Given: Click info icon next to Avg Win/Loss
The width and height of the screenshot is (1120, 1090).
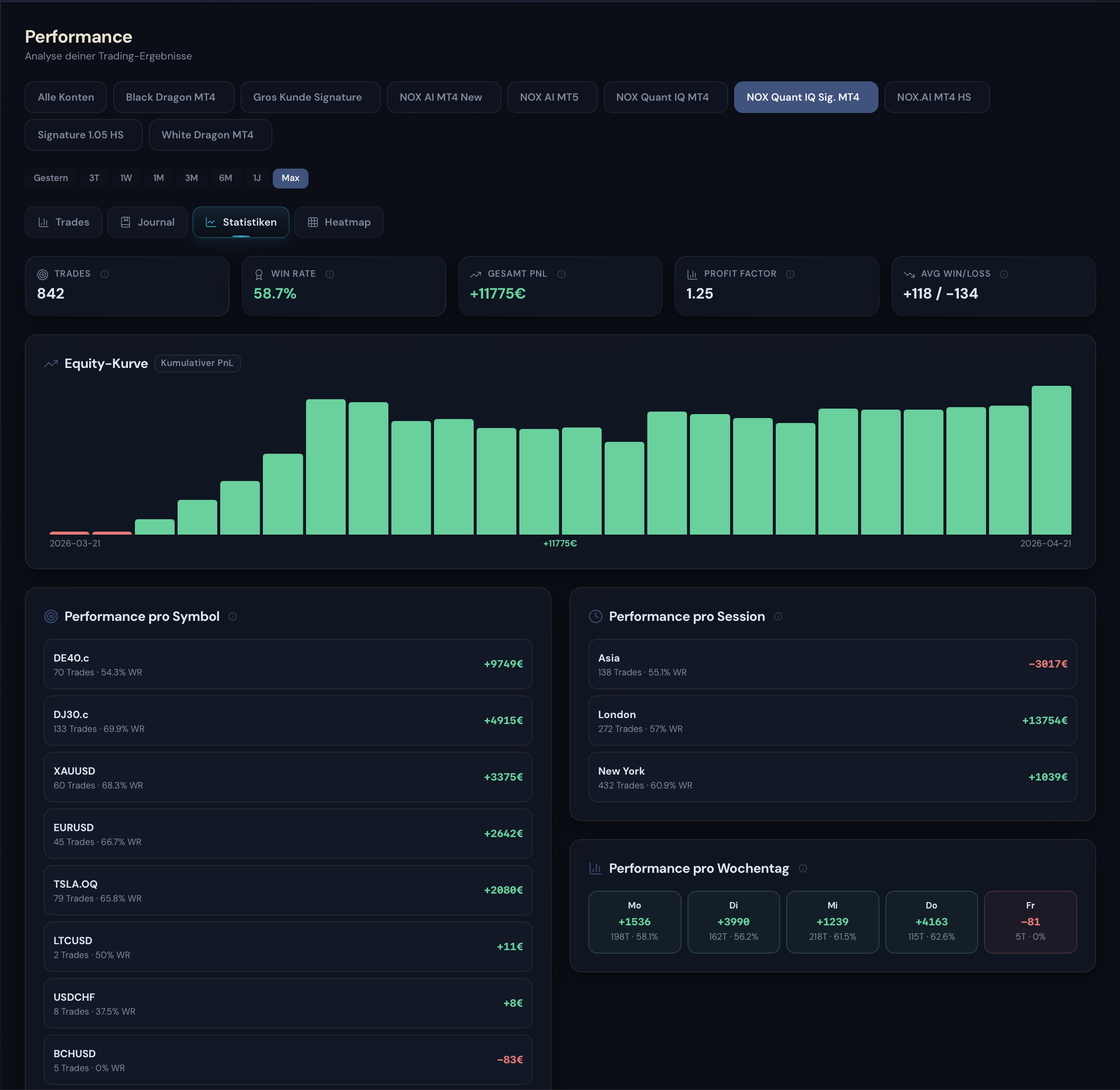Looking at the screenshot, I should [1004, 274].
